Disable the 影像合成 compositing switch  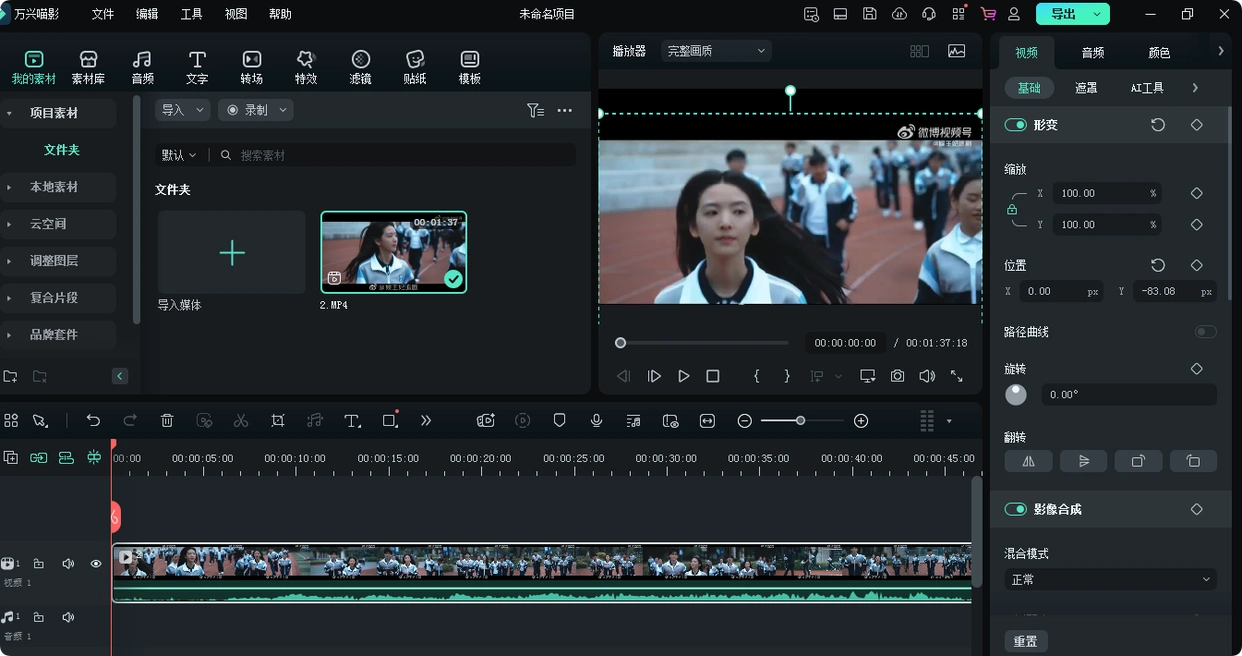pyautogui.click(x=1016, y=509)
